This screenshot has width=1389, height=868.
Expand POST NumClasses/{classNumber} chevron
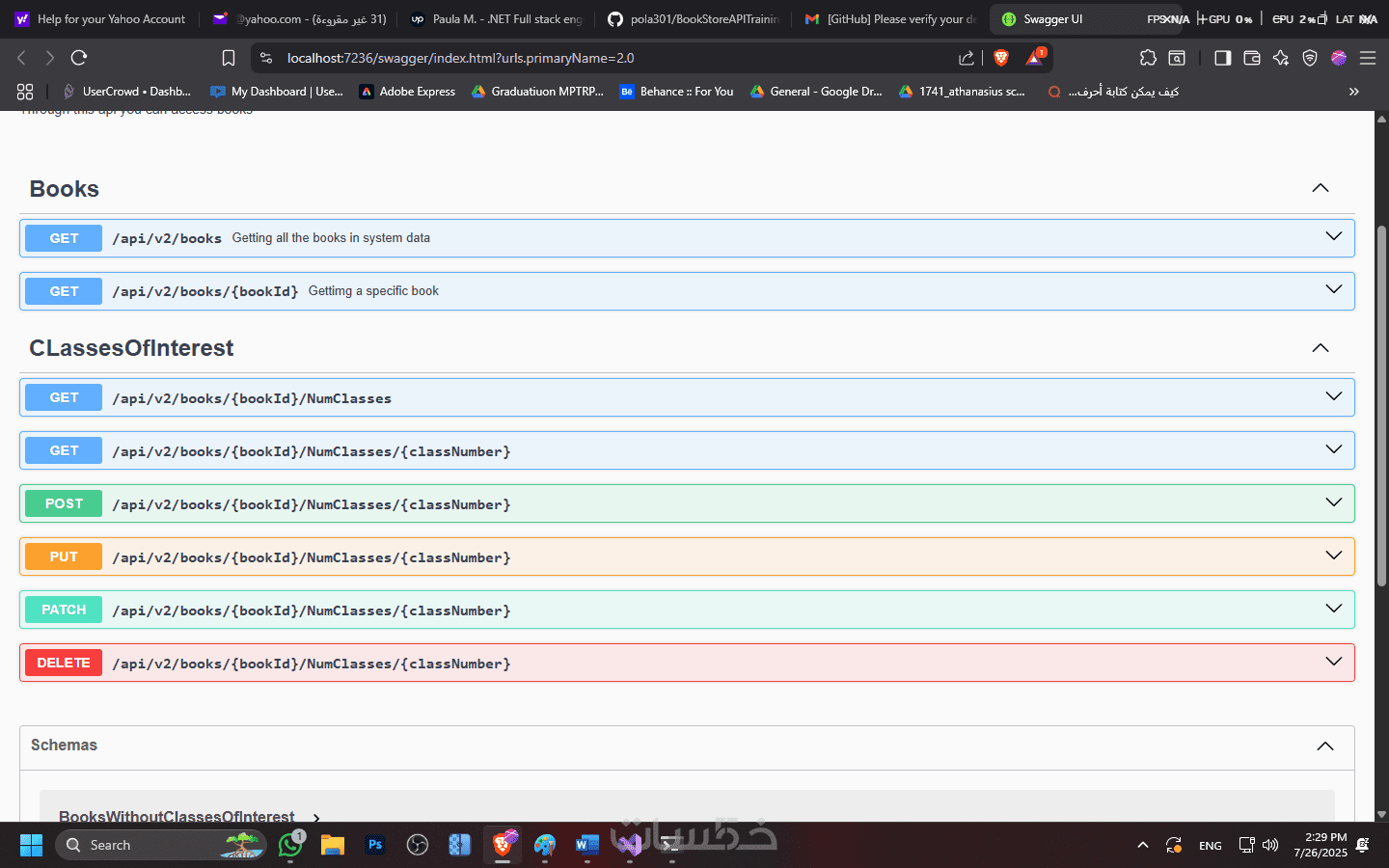point(1334,502)
